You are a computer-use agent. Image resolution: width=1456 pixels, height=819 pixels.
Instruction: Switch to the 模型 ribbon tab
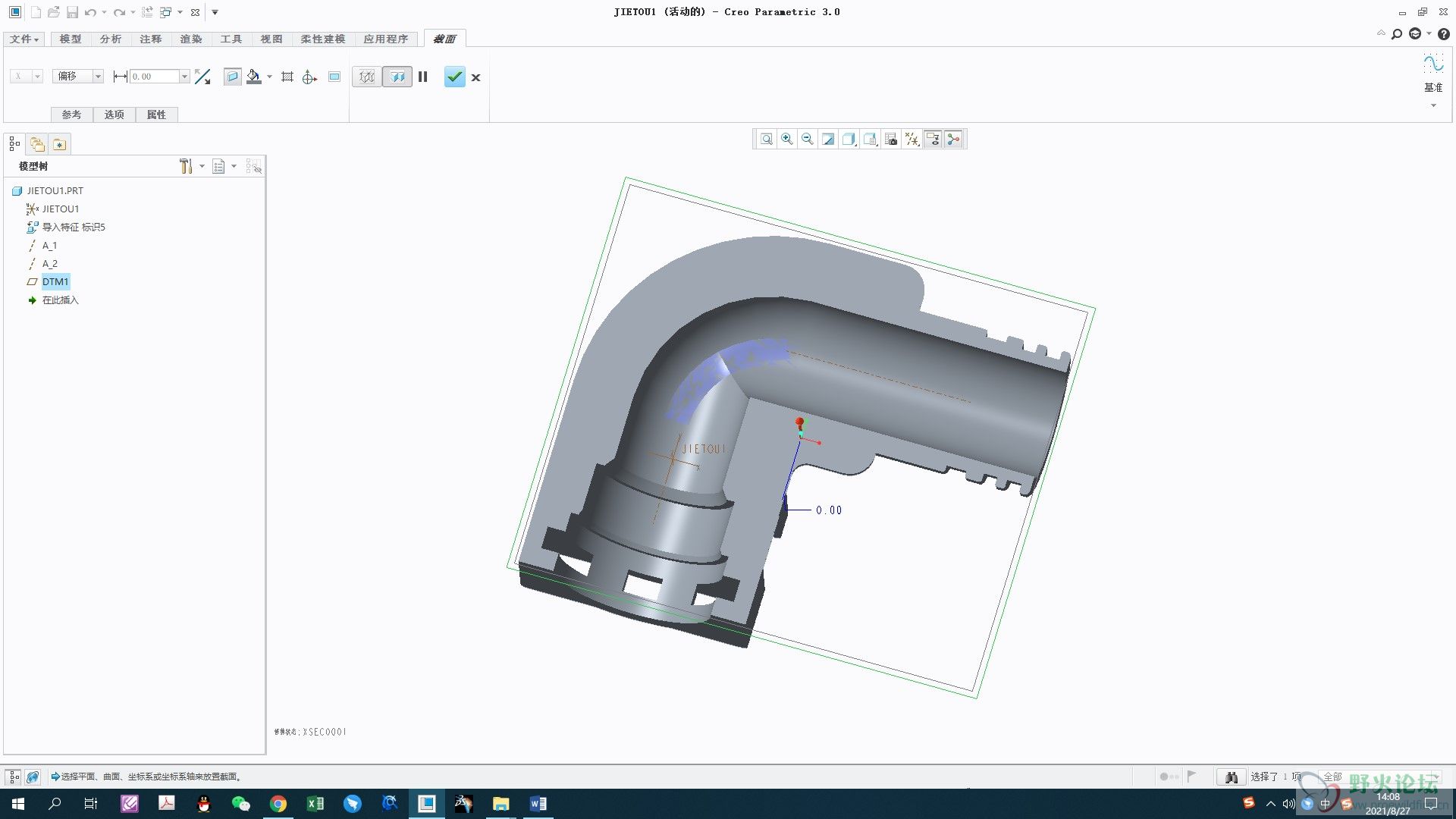pyautogui.click(x=71, y=39)
